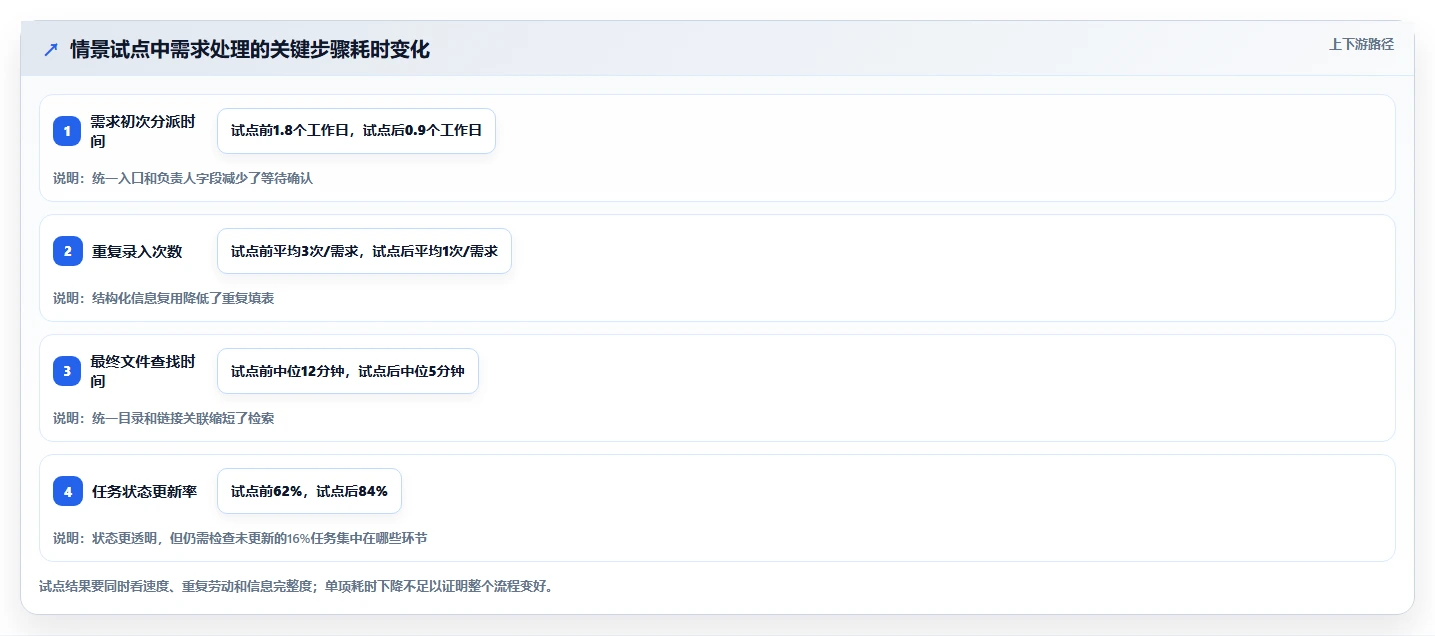Click the step number 1 badge
Screen dimensions: 1435x636
tap(67, 131)
